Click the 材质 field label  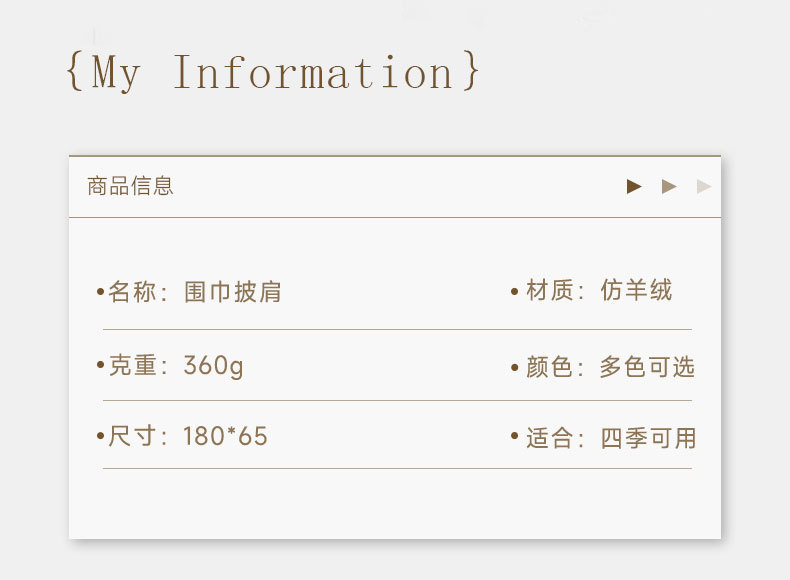[551, 291]
